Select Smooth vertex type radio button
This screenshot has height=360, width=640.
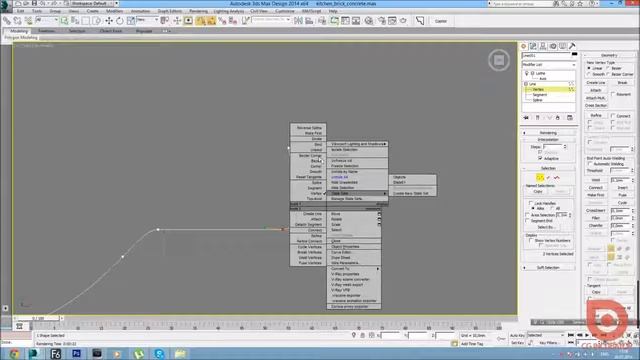[589, 74]
